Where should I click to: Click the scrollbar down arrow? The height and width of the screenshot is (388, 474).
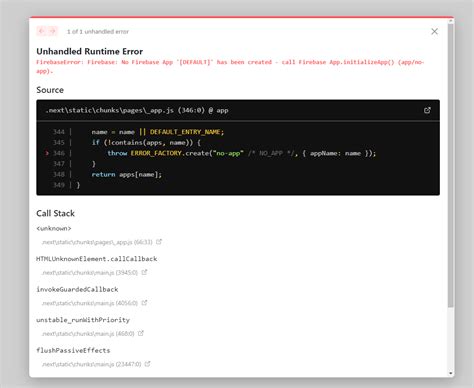point(451,373)
